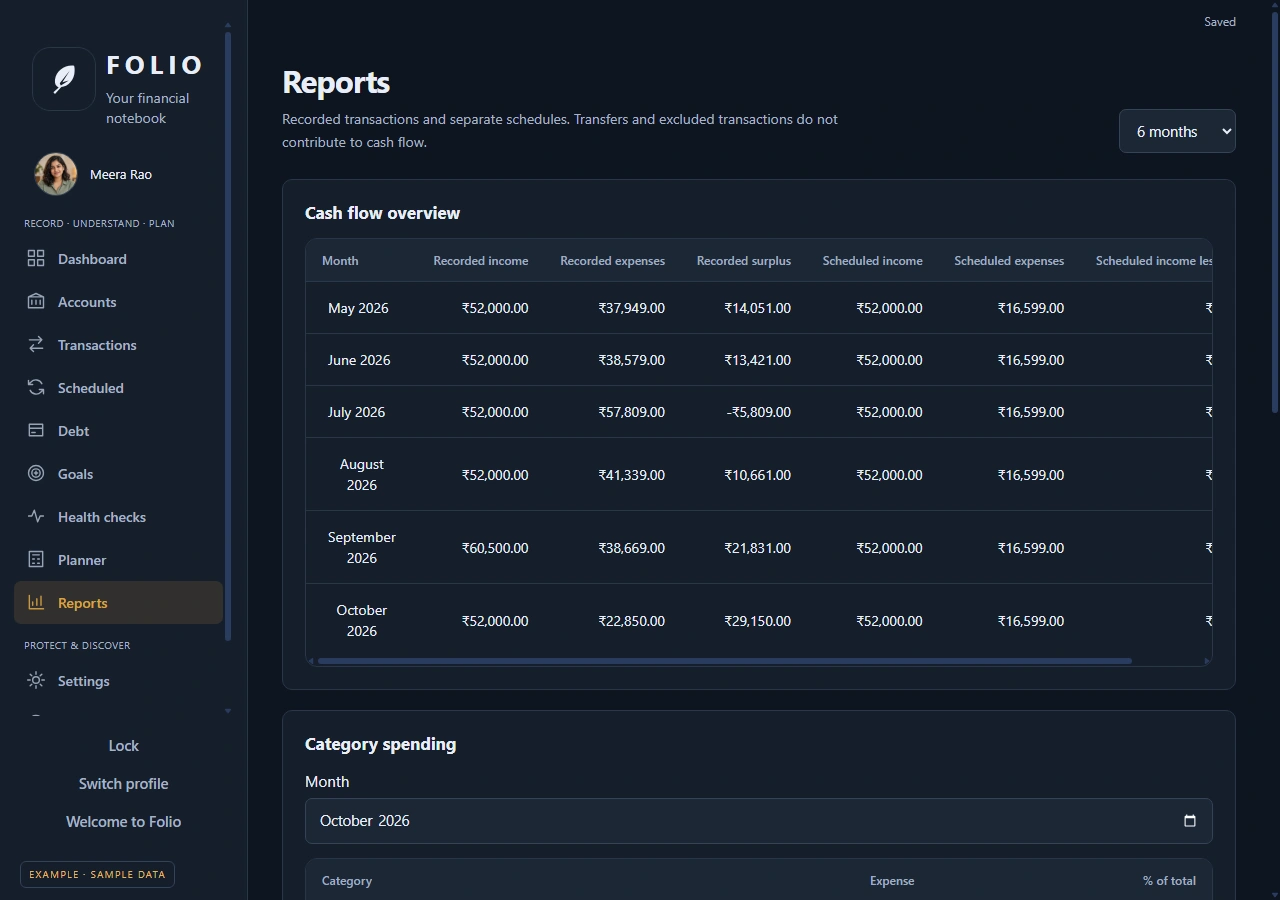
Task: Click the Reports bar chart icon
Action: [x=36, y=603]
